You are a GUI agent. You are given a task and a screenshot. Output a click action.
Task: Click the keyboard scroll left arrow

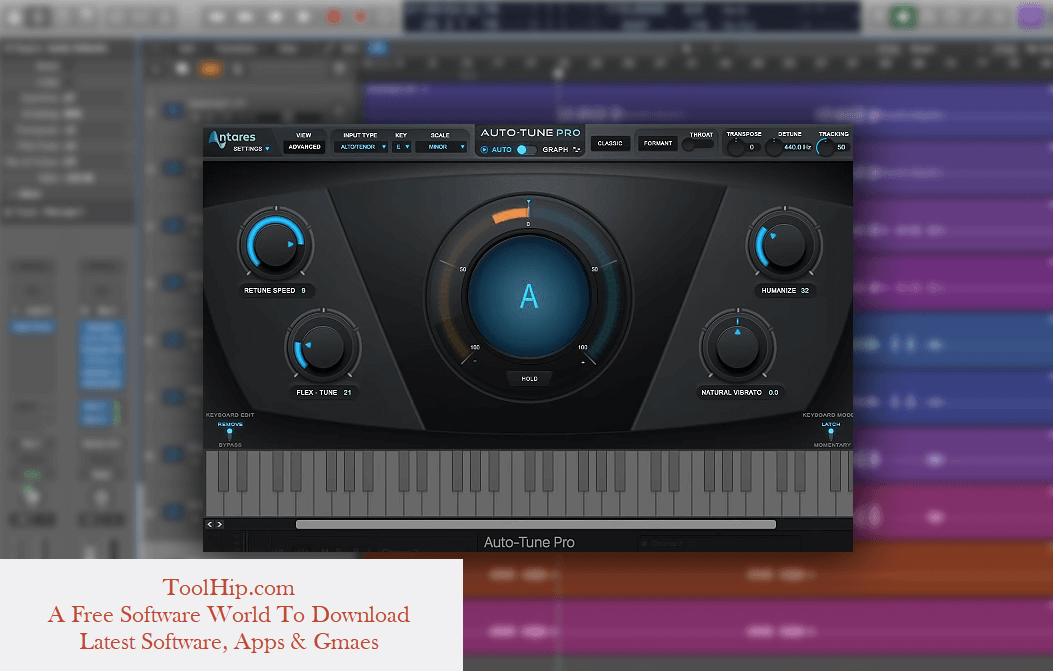[210, 525]
